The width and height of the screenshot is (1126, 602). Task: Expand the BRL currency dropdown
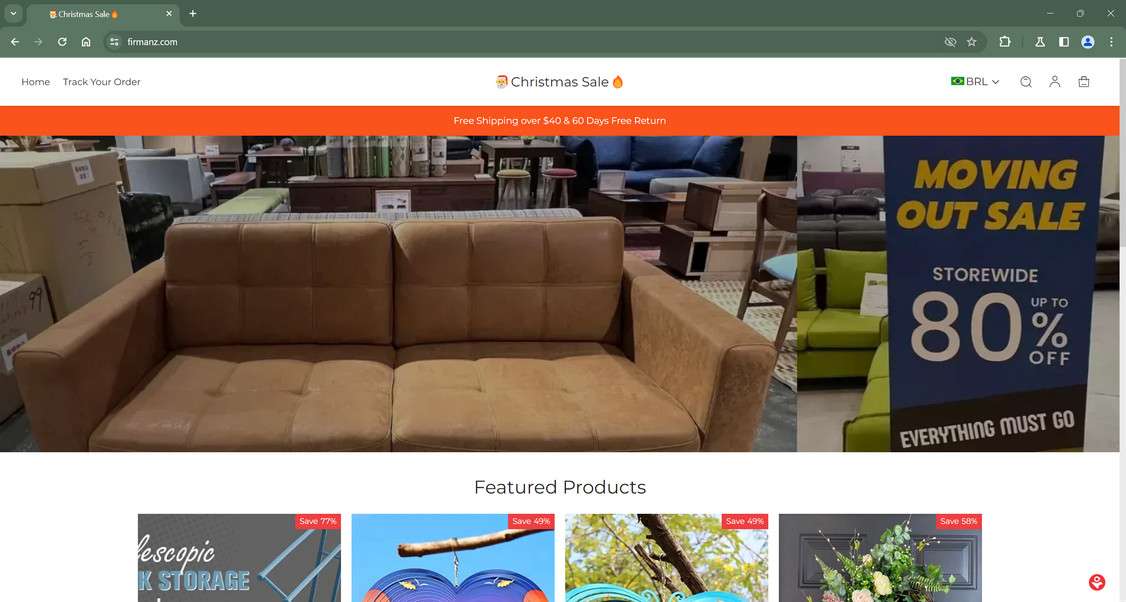coord(974,82)
